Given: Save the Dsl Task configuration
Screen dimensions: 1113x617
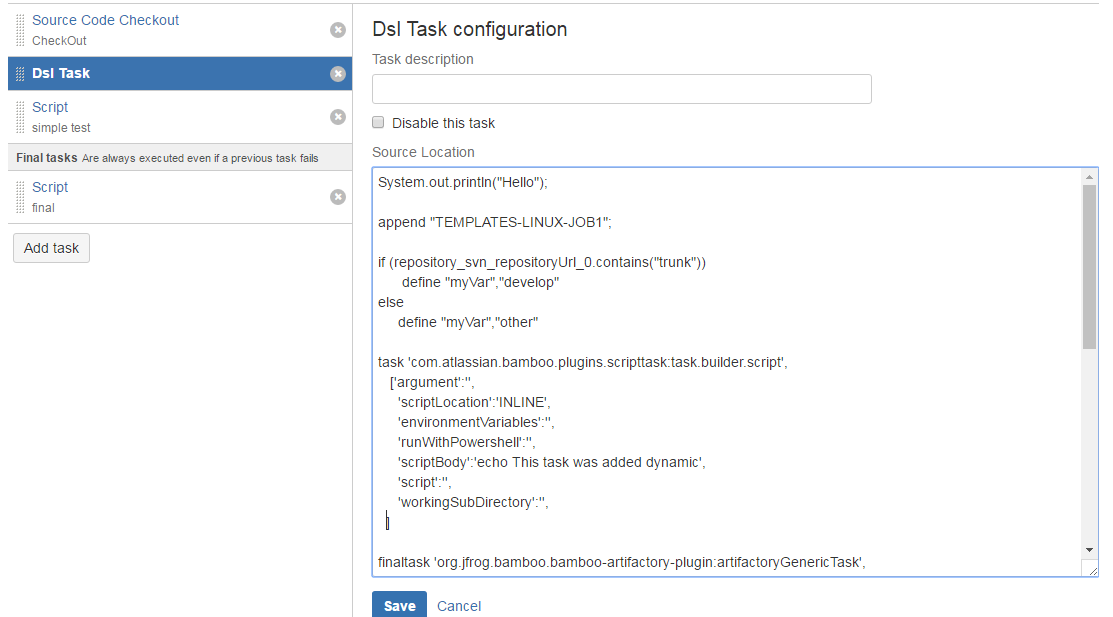Looking at the screenshot, I should [x=399, y=605].
